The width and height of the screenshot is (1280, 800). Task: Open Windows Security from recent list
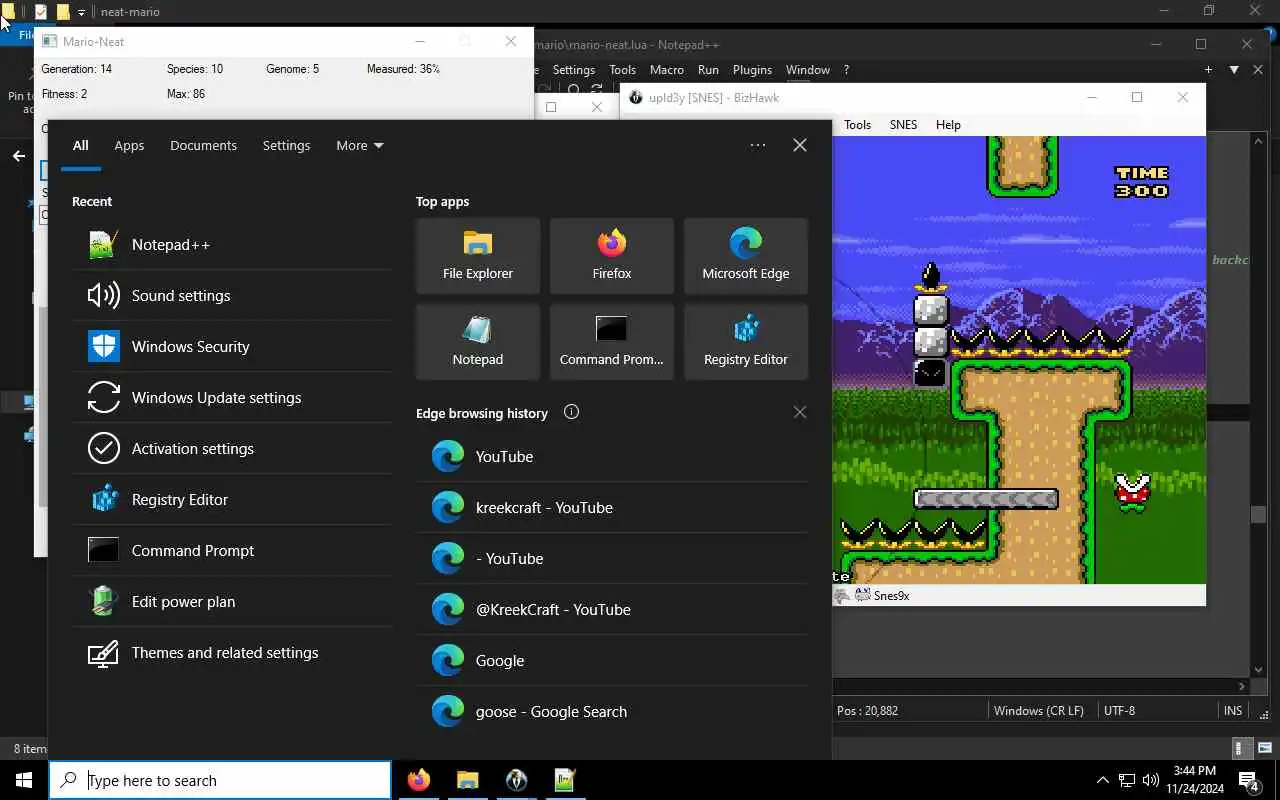click(232, 347)
